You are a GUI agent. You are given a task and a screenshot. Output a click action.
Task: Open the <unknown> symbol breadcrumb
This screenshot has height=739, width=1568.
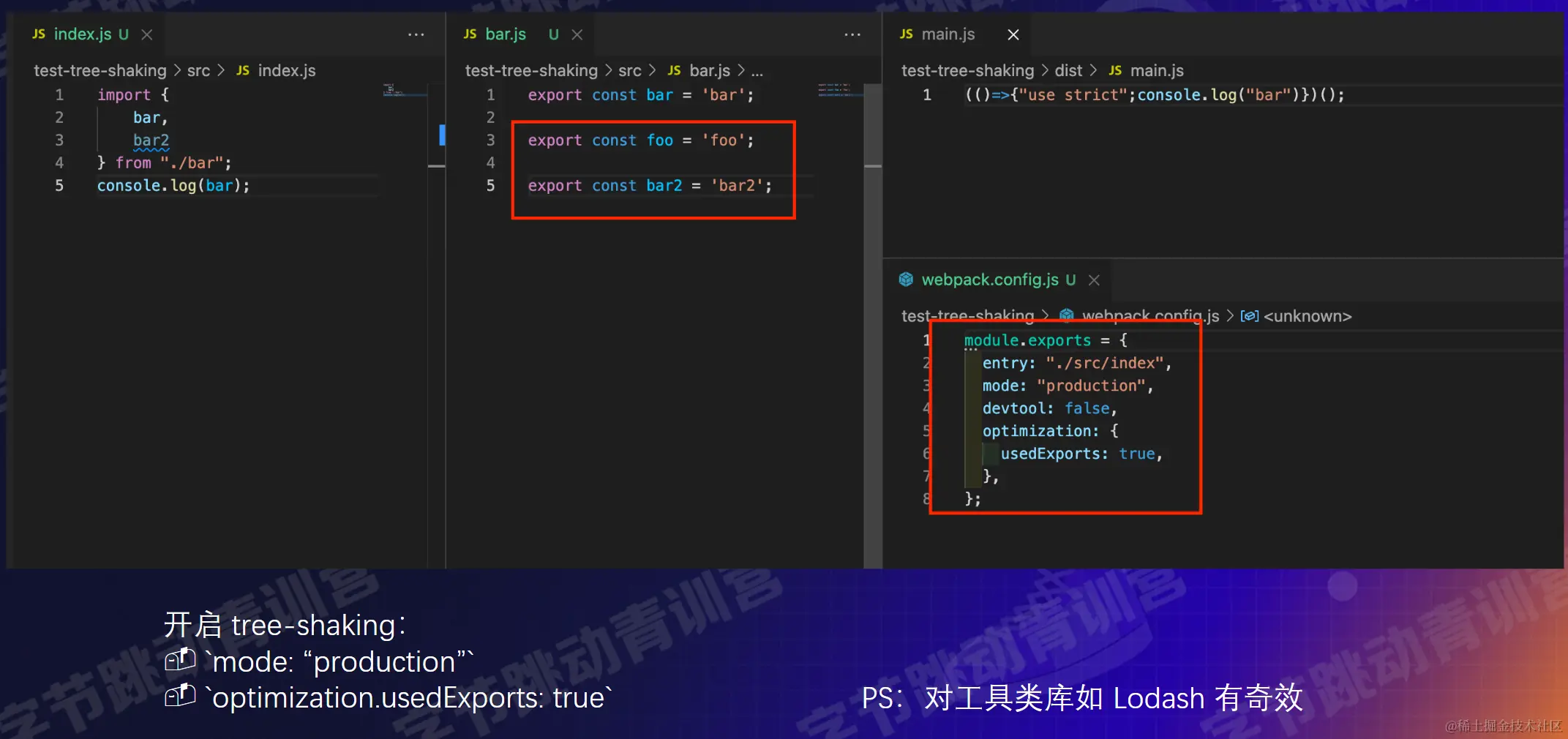point(1308,316)
